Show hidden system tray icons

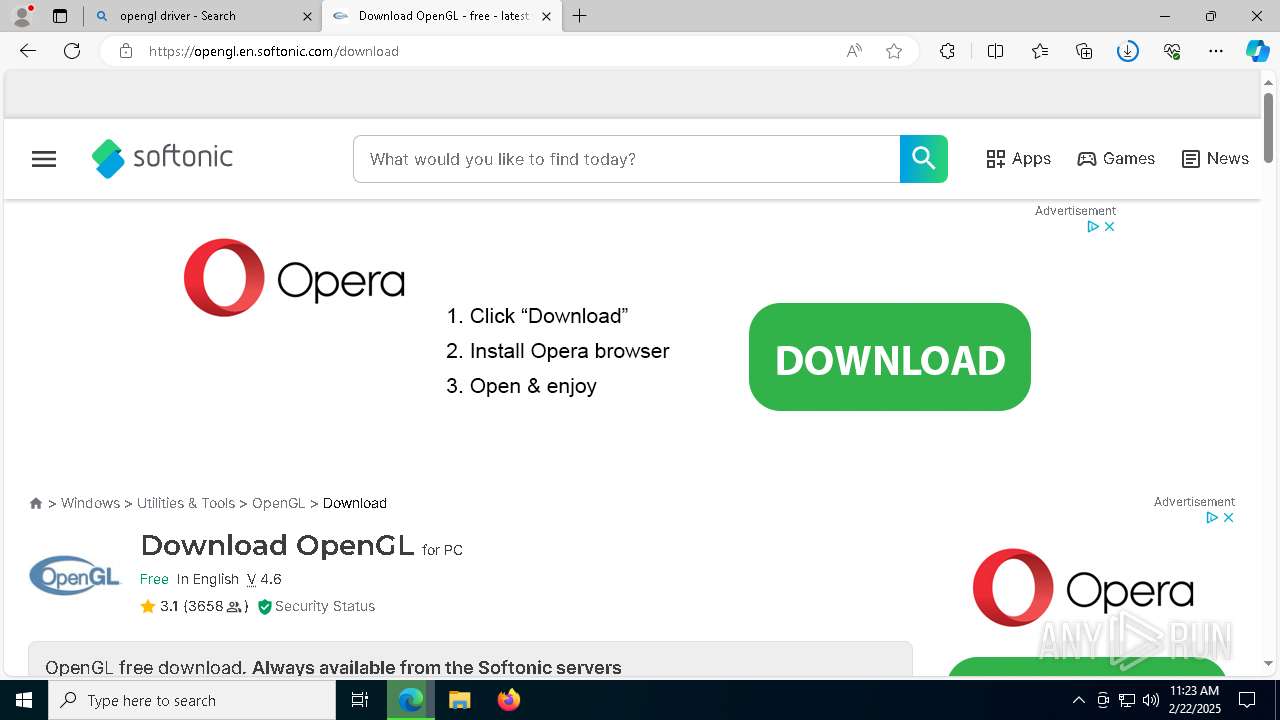[1078, 700]
